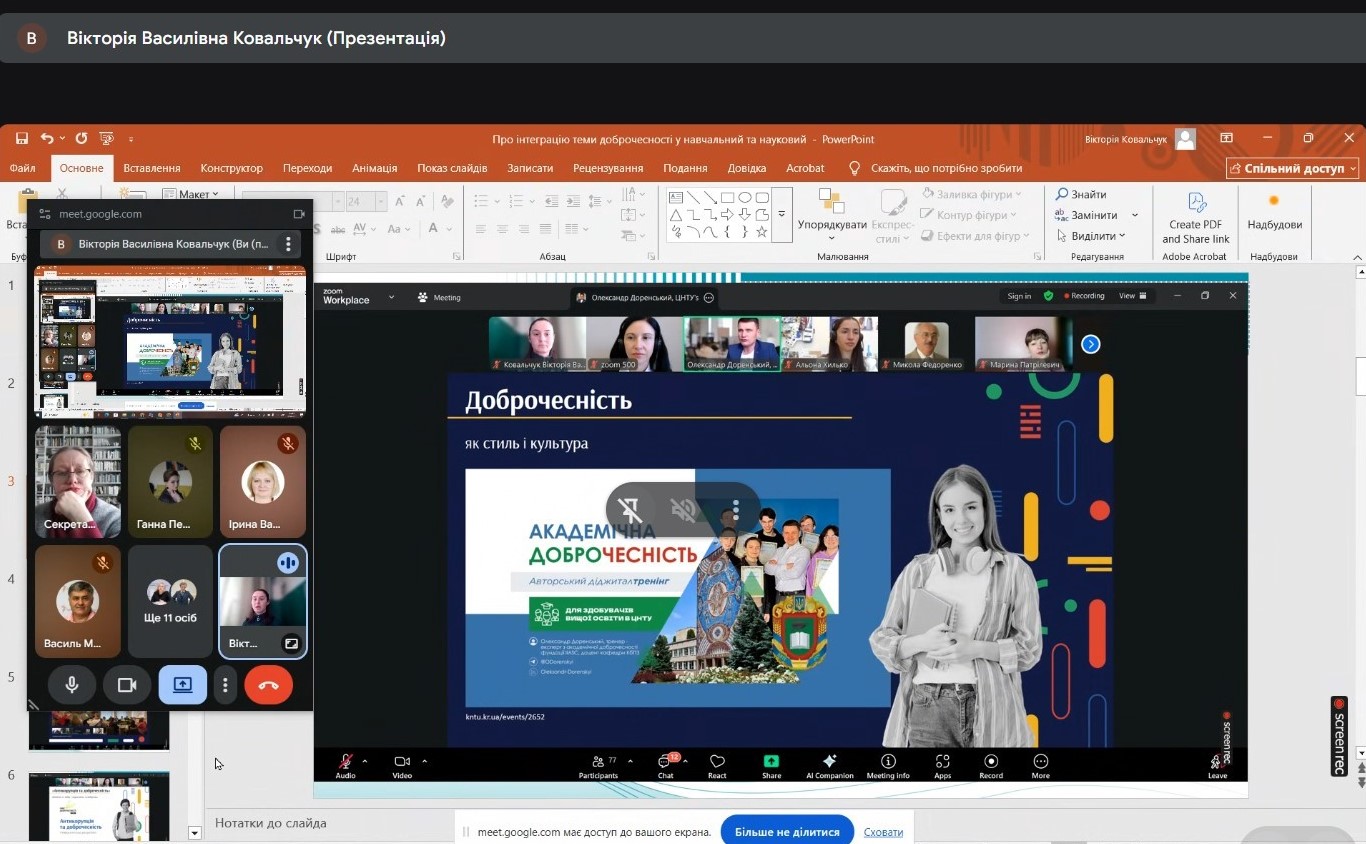Toggle the camera in the Meet mini window
This screenshot has width=1366, height=844.
click(x=127, y=685)
